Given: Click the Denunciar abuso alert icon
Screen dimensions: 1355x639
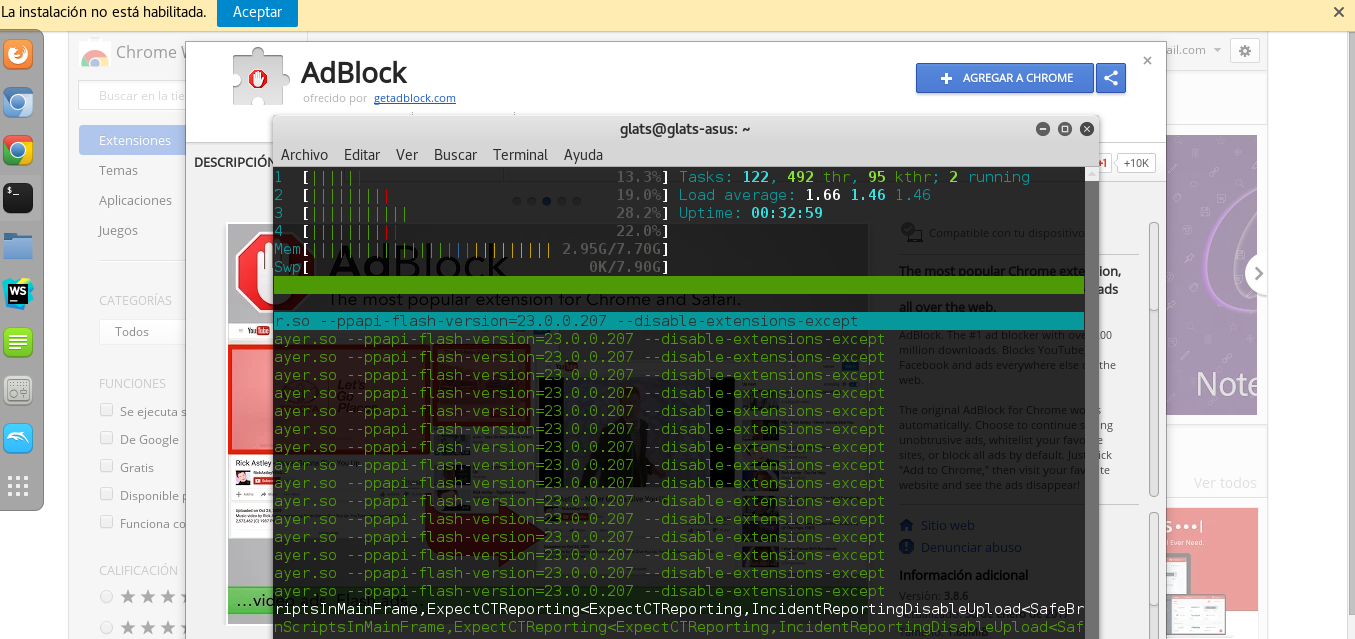Looking at the screenshot, I should [x=907, y=547].
